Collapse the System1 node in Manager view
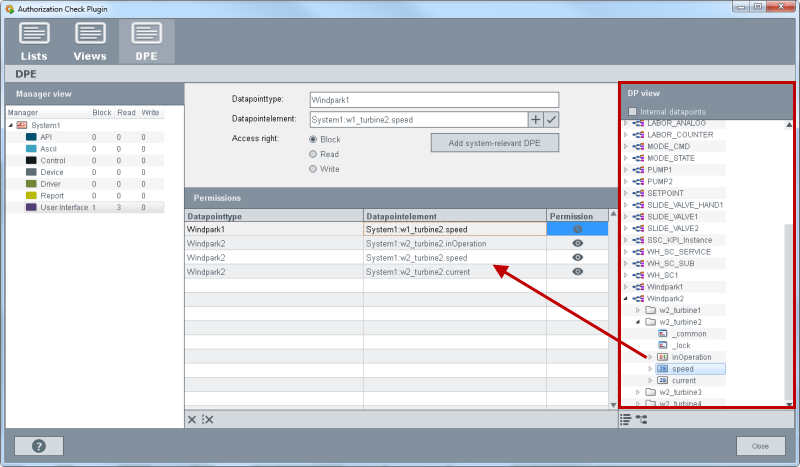Screen dimensions: 800x467 [x=10, y=125]
